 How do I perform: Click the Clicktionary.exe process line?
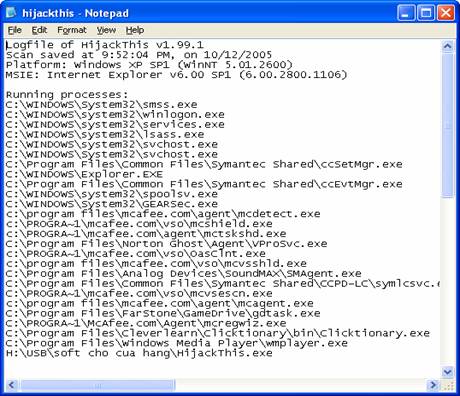218,333
